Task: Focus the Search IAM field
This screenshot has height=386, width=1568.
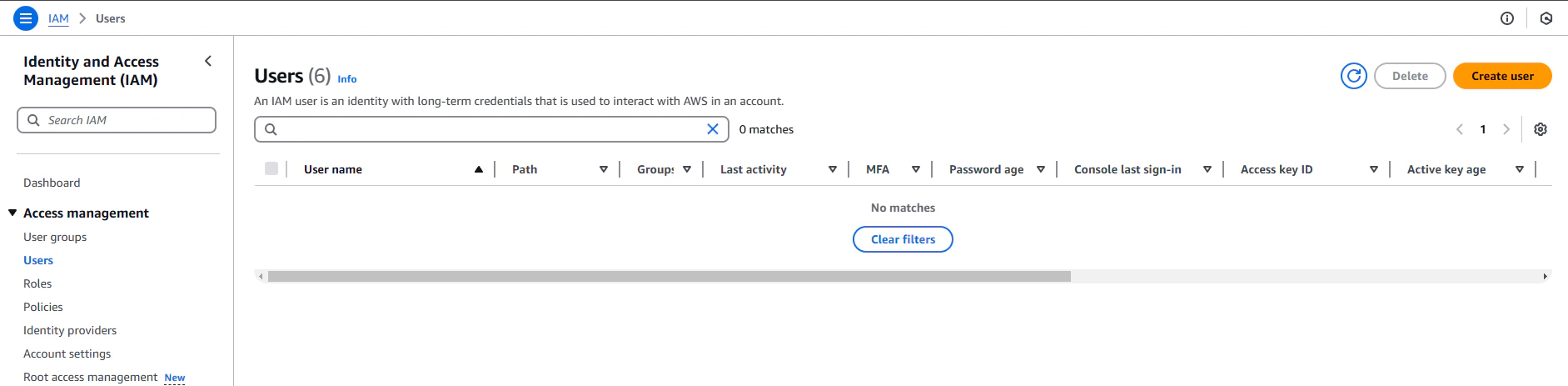Action: 117,120
